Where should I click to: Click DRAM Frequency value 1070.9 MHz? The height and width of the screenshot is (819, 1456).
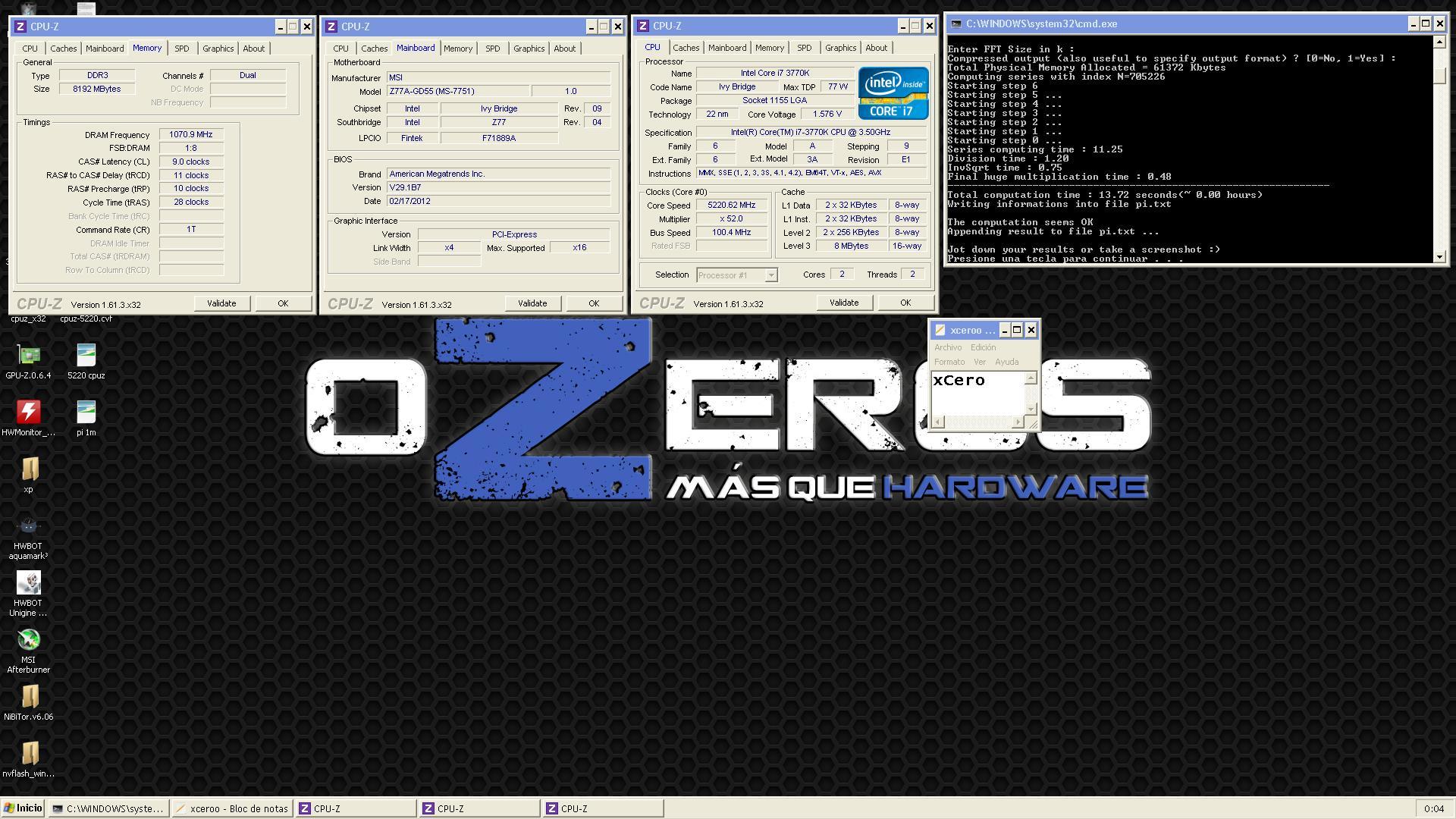click(191, 135)
